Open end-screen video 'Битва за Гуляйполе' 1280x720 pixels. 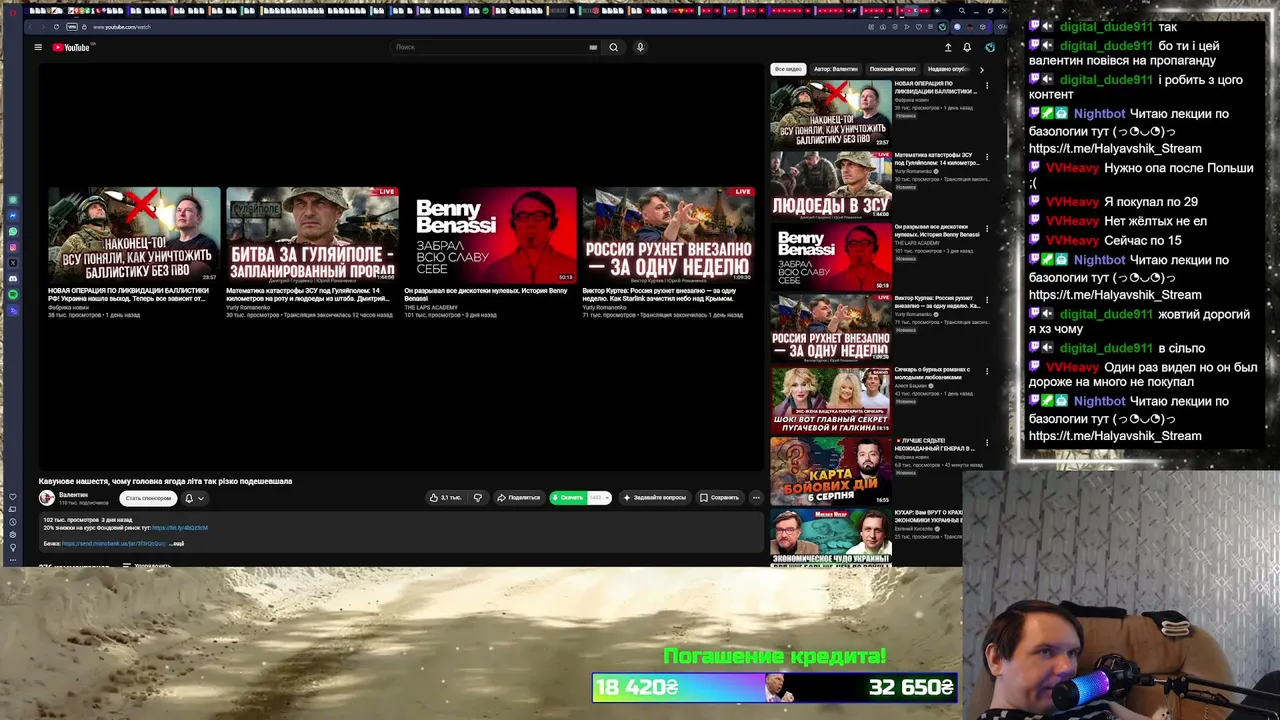pyautogui.click(x=312, y=234)
